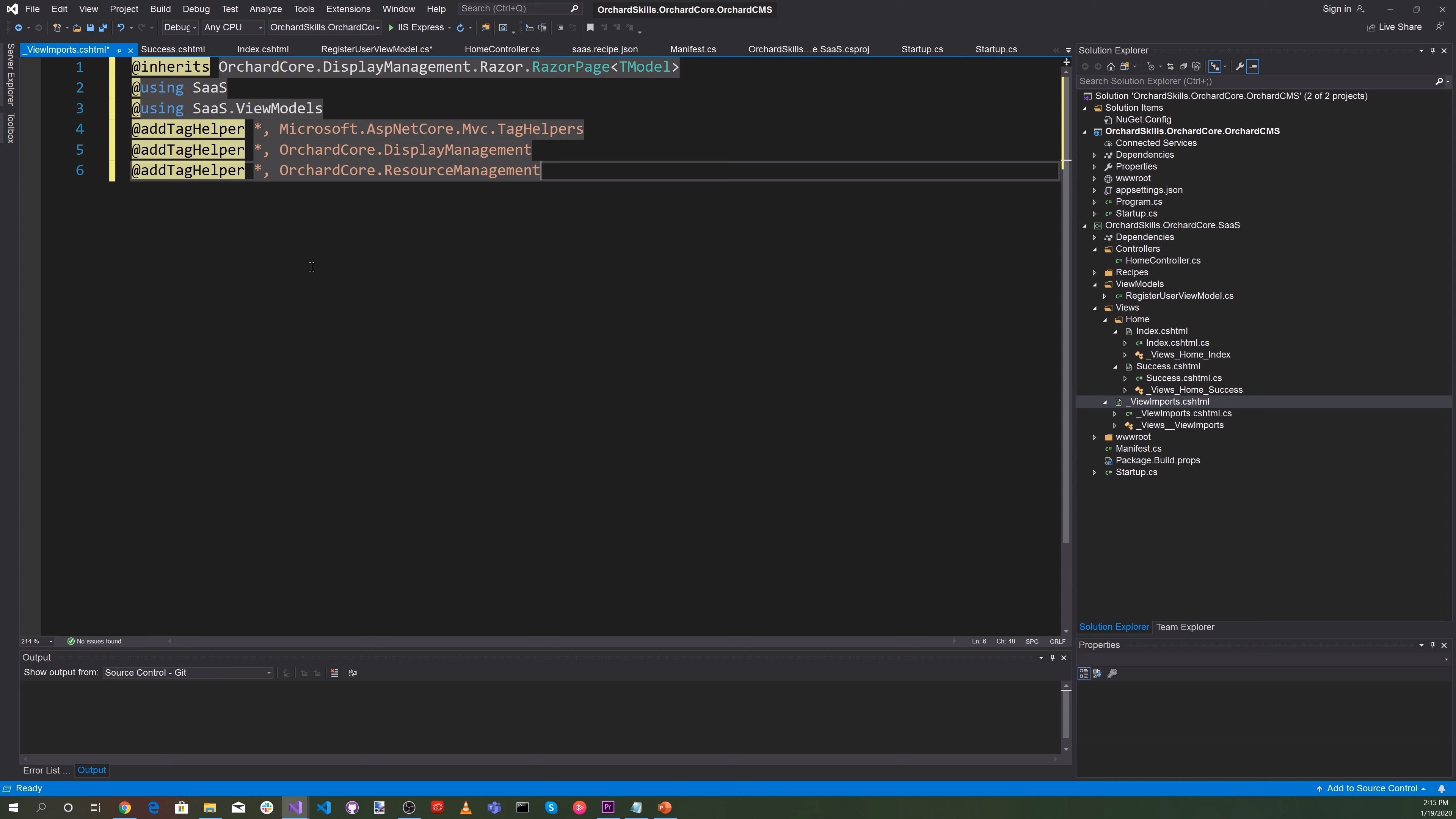Viewport: 1456px width, 819px height.
Task: Open the Any CPU platform dropdown
Action: [x=233, y=28]
